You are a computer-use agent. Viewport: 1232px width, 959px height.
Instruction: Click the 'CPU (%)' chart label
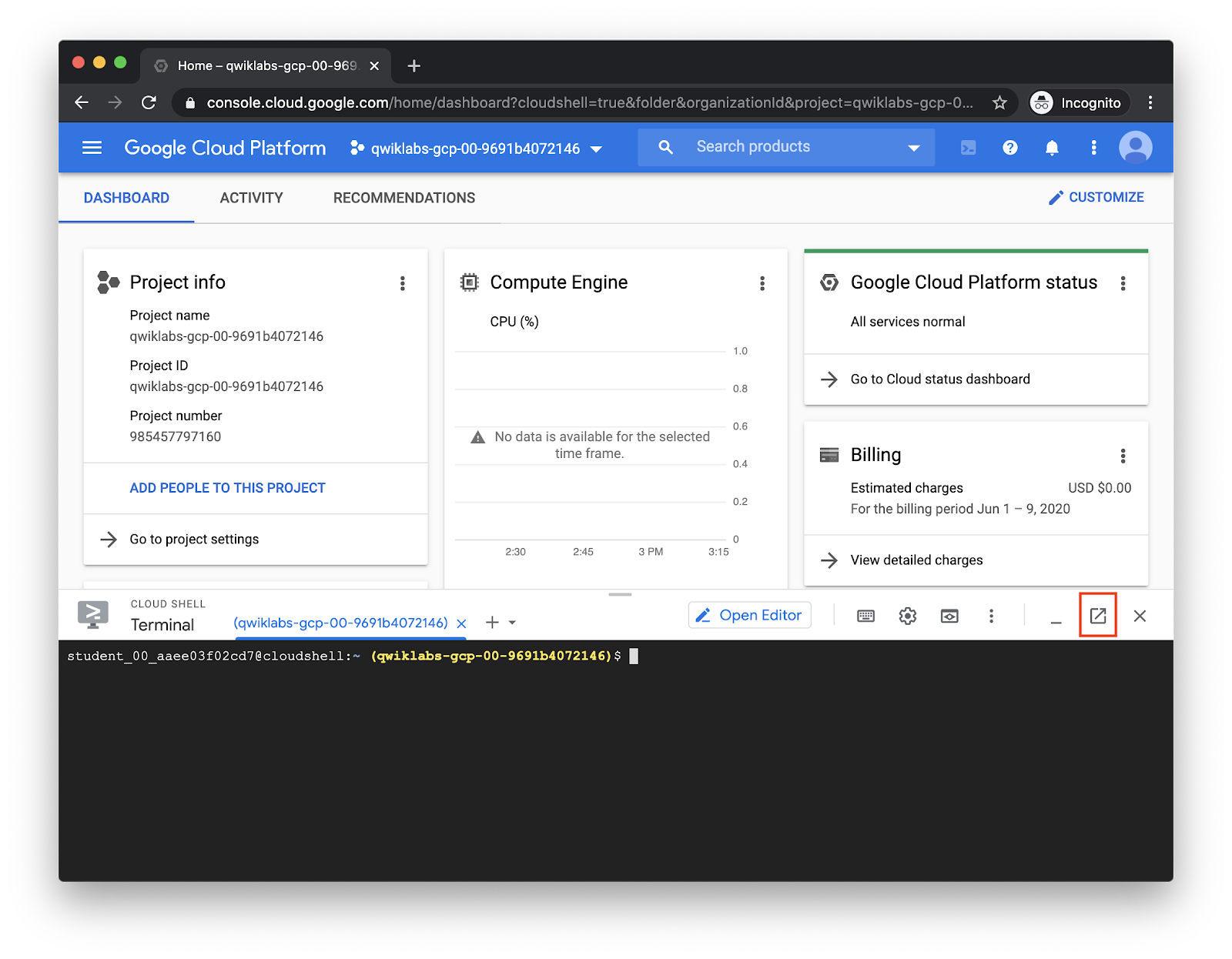point(514,322)
